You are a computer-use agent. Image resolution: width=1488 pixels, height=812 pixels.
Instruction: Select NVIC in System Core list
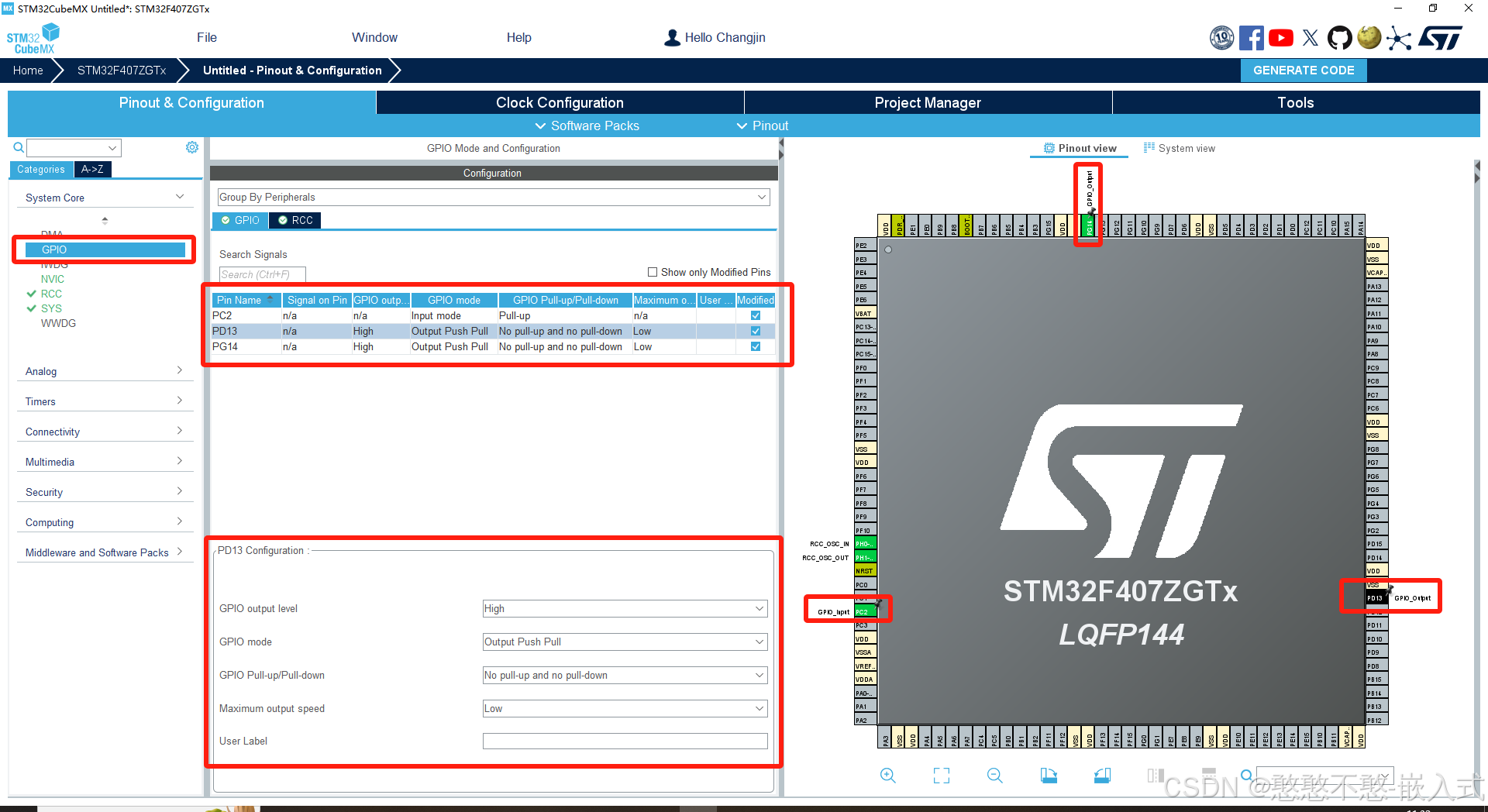(x=53, y=279)
